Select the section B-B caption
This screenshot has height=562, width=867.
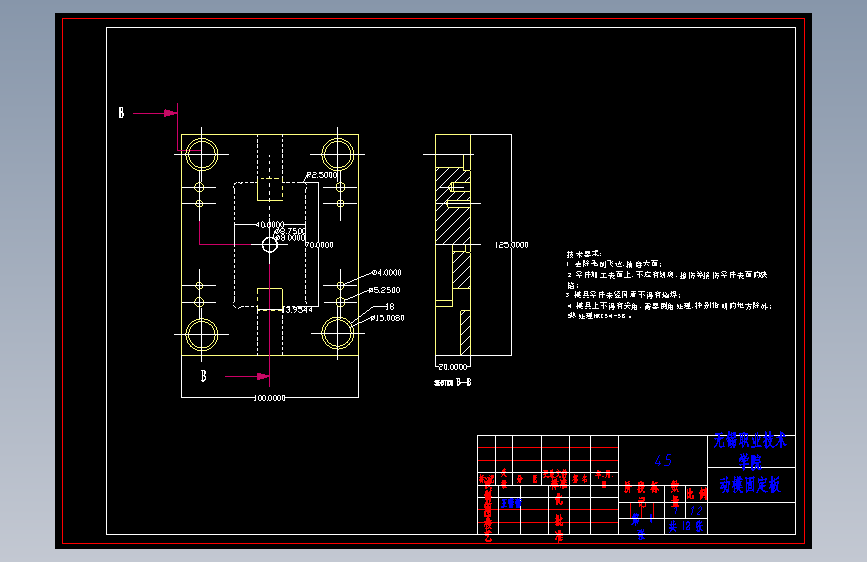tap(453, 382)
